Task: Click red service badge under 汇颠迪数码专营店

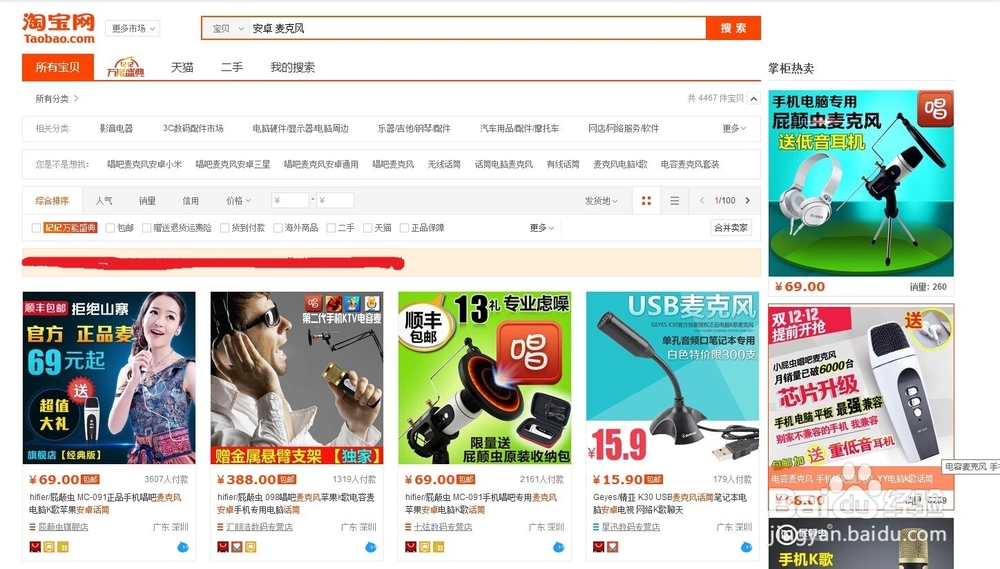Action: (223, 547)
